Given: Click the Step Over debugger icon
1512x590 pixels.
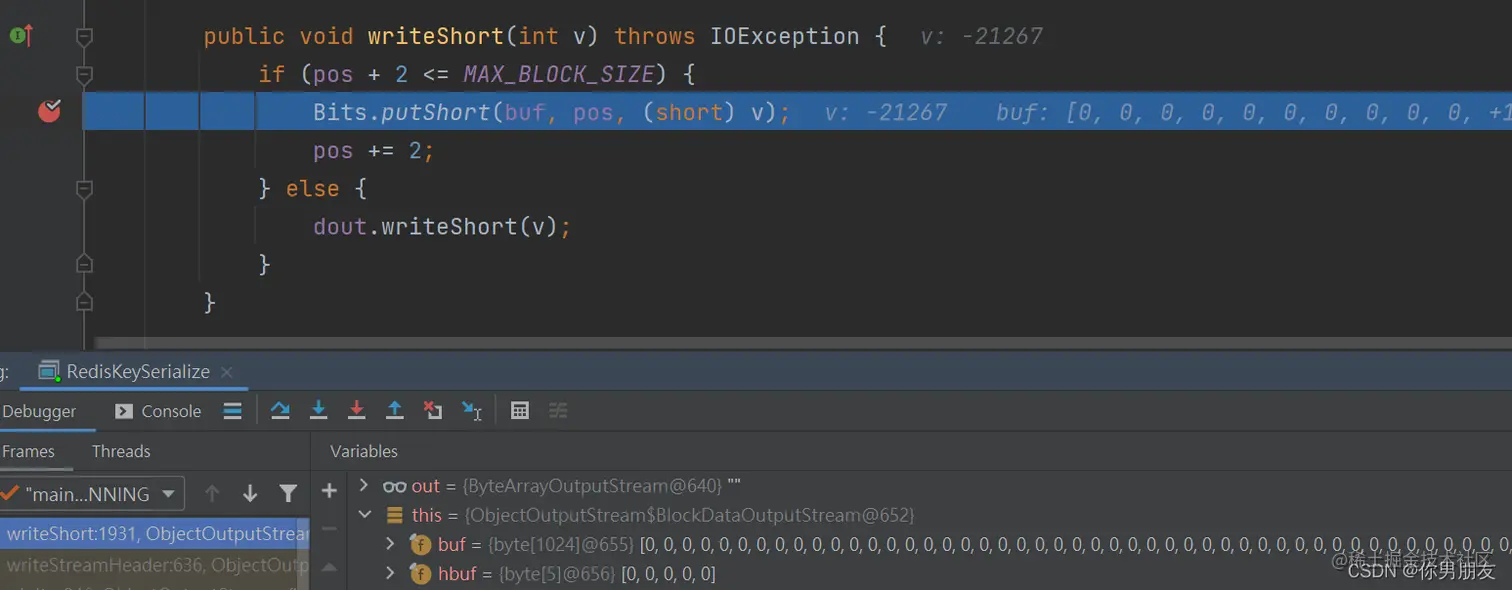Looking at the screenshot, I should (x=280, y=410).
